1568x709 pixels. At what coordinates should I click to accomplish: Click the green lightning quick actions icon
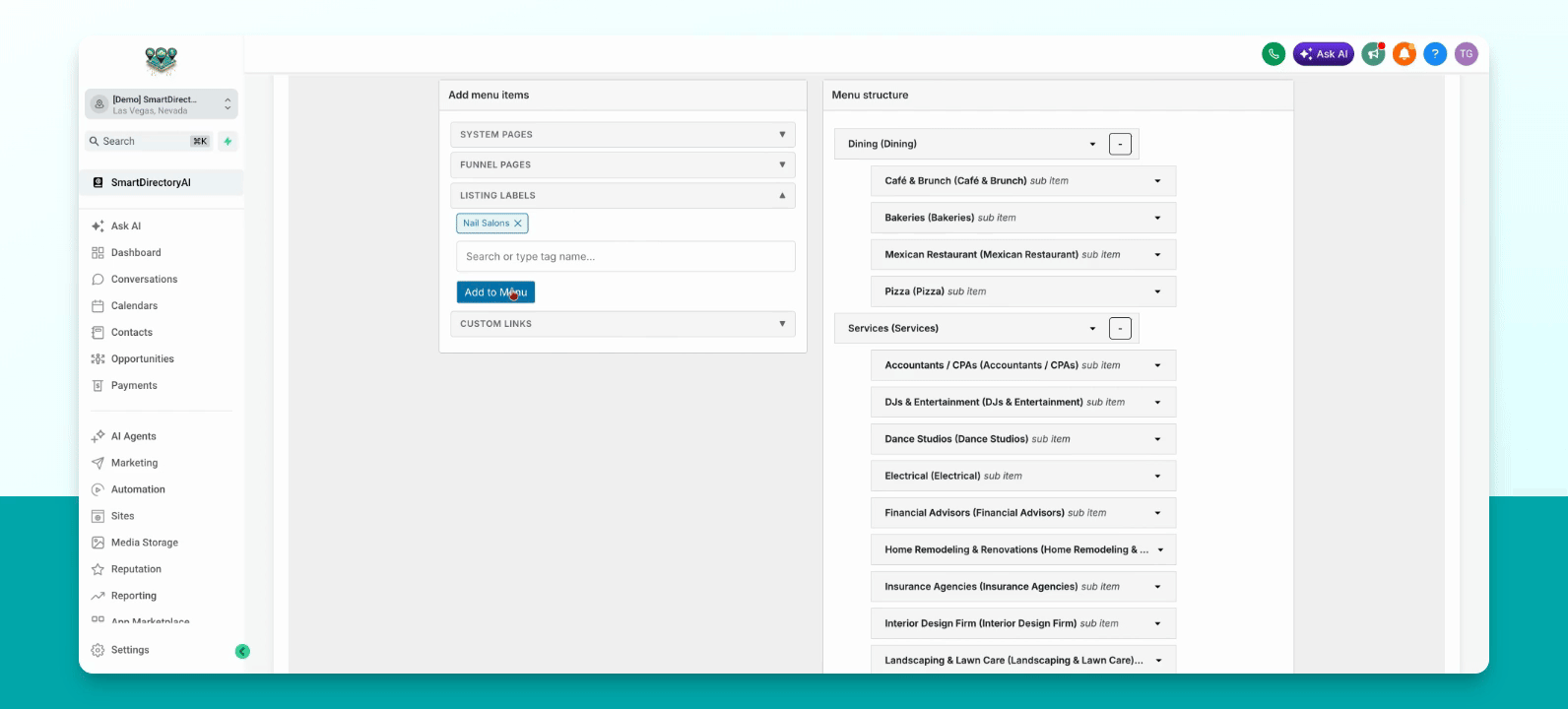pos(228,141)
